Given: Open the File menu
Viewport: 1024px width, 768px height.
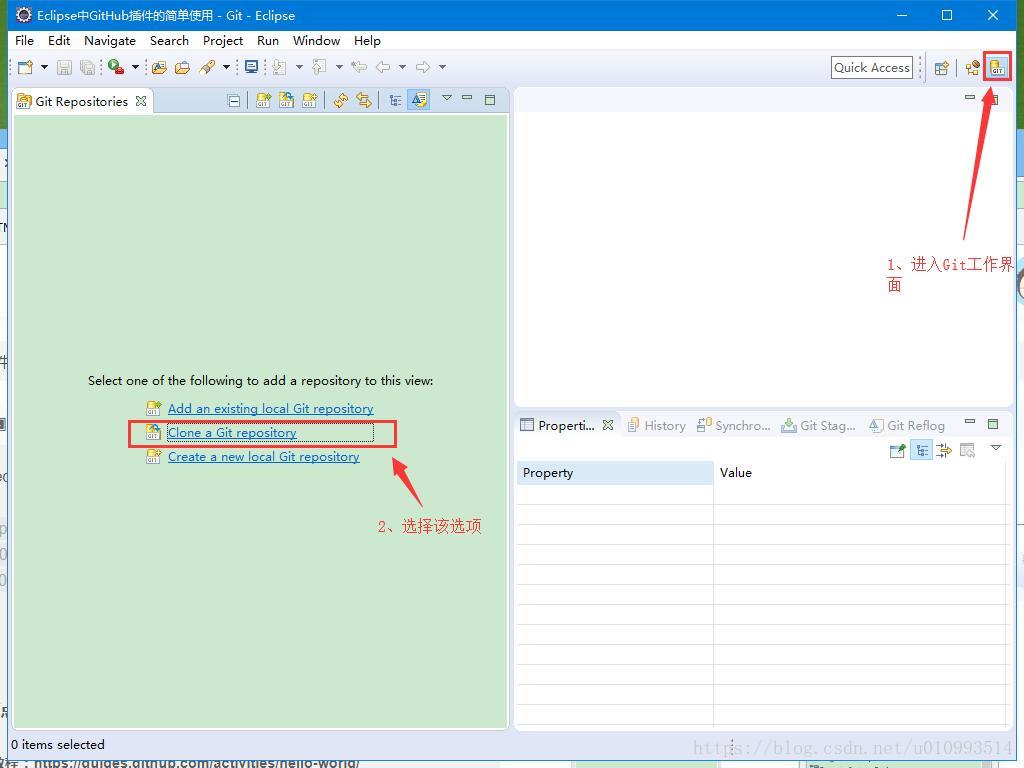Looking at the screenshot, I should click(x=24, y=40).
